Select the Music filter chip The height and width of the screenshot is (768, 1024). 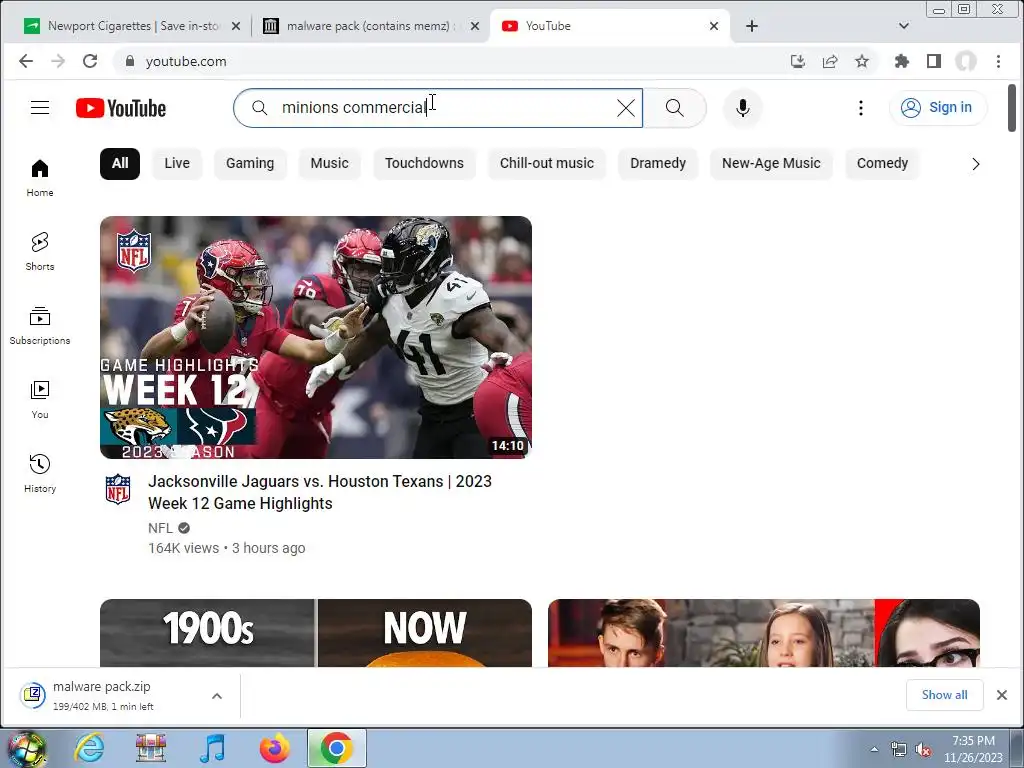tap(329, 163)
